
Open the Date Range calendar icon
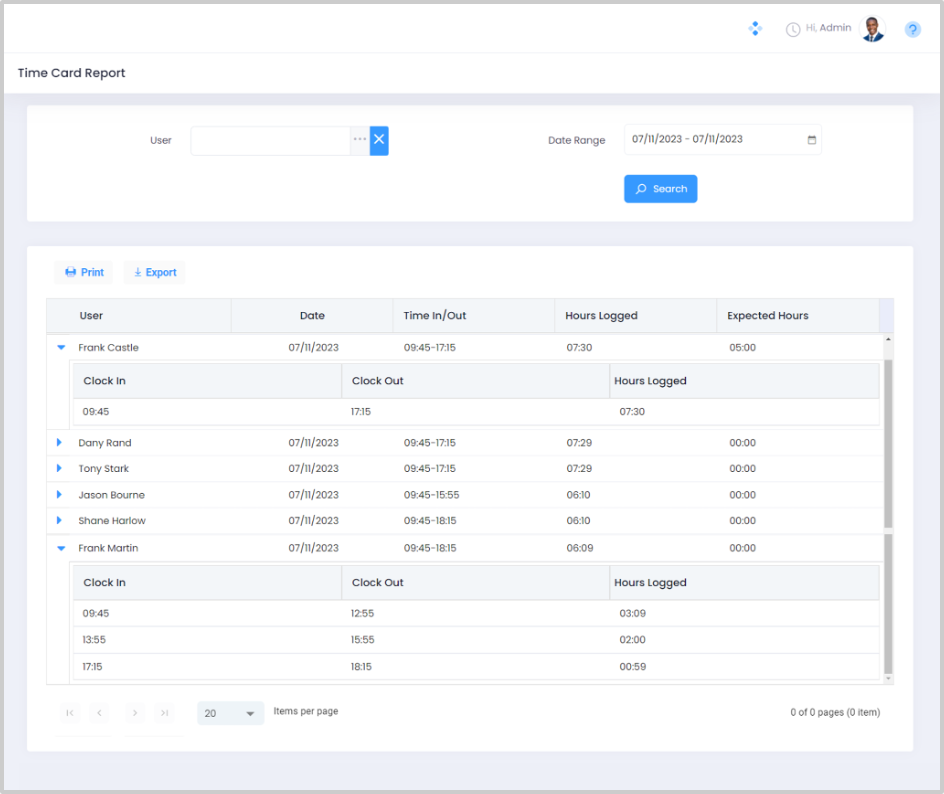[x=812, y=140]
